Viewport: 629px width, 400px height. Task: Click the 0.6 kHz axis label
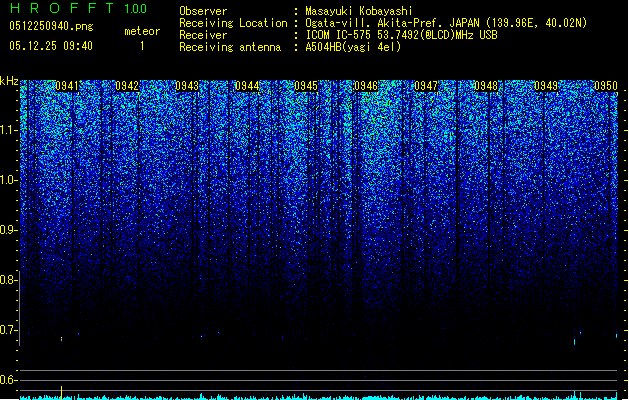pyautogui.click(x=8, y=380)
